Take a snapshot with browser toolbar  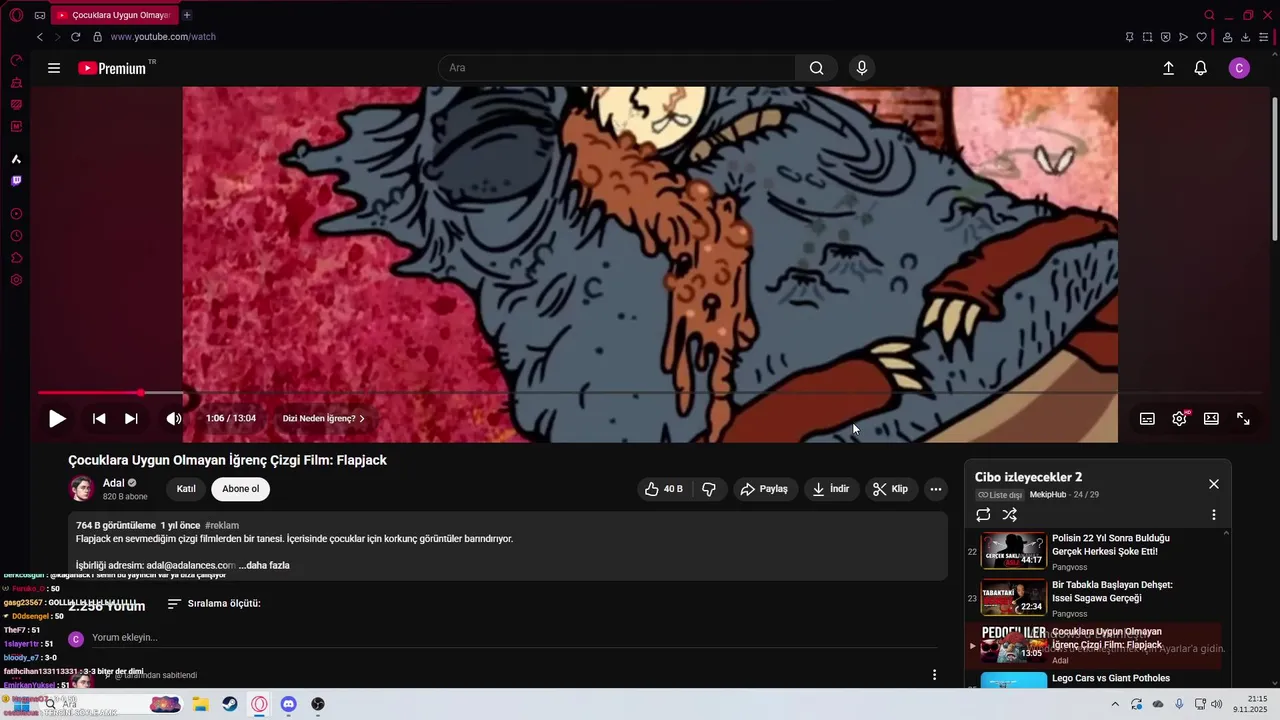[1147, 37]
